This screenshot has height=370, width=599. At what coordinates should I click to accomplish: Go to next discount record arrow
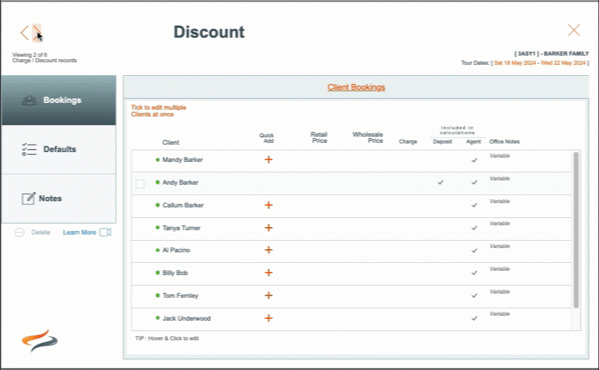tap(37, 32)
